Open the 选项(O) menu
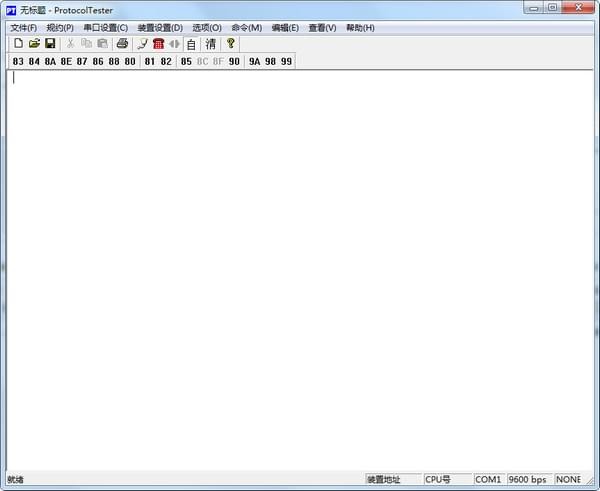 click(x=207, y=28)
